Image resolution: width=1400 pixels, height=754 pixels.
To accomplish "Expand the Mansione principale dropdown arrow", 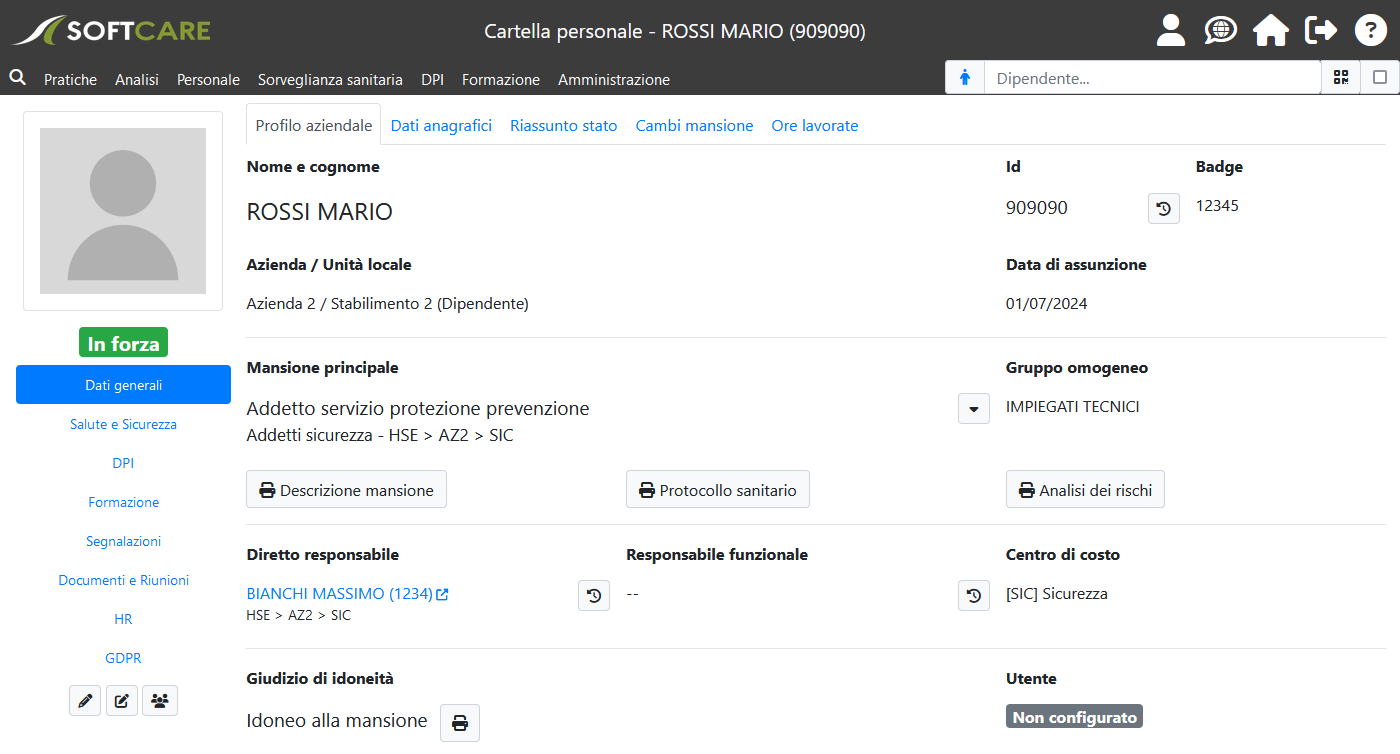I will coord(973,409).
